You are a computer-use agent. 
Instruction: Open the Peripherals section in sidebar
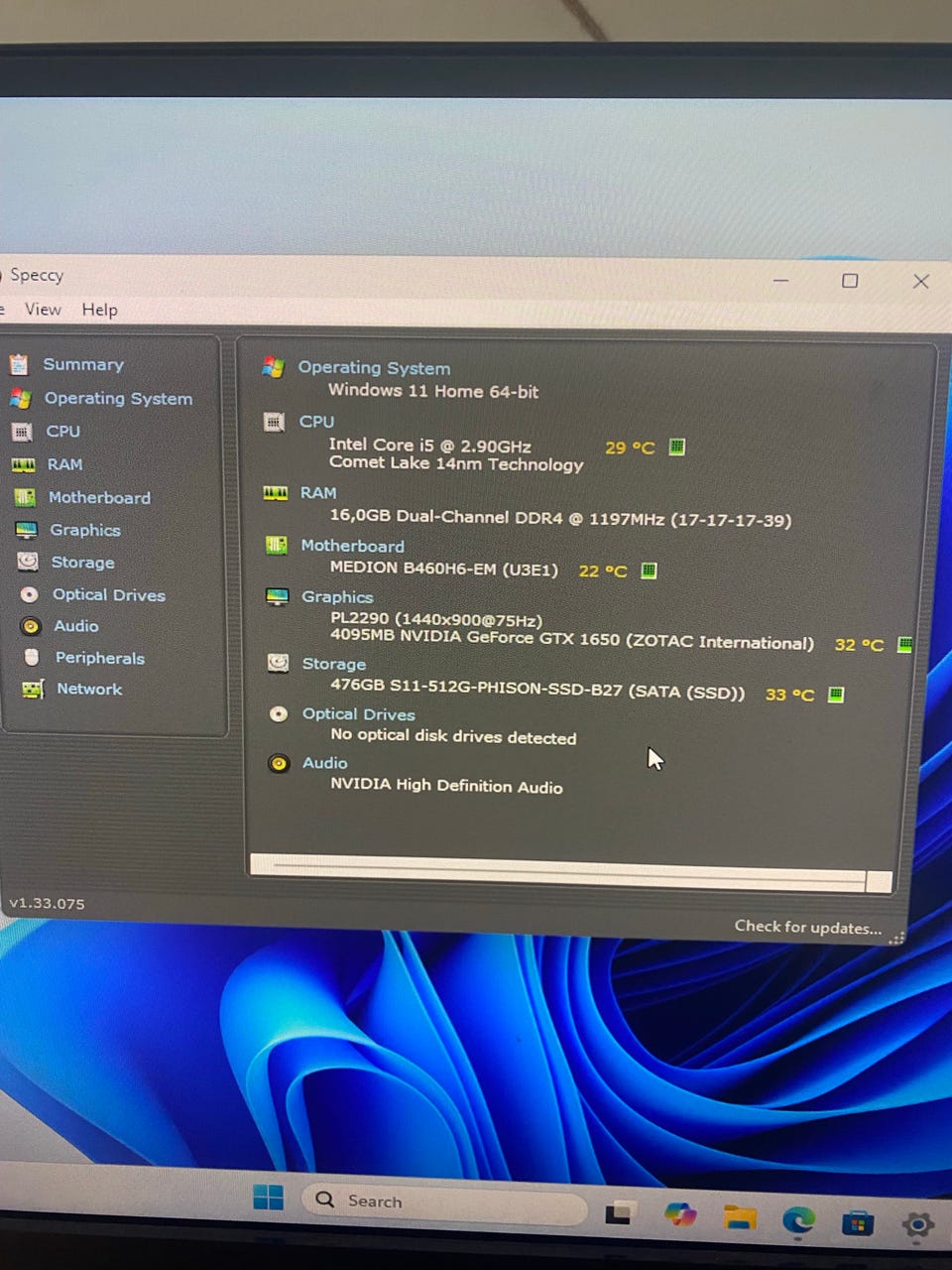tap(100, 658)
